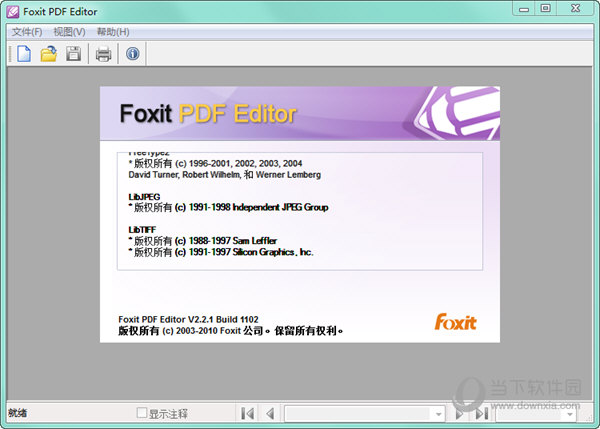Click the 2003-2010 Foxit copyright line
Image resolution: width=600 pixels, height=429 pixels.
pyautogui.click(x=230, y=331)
